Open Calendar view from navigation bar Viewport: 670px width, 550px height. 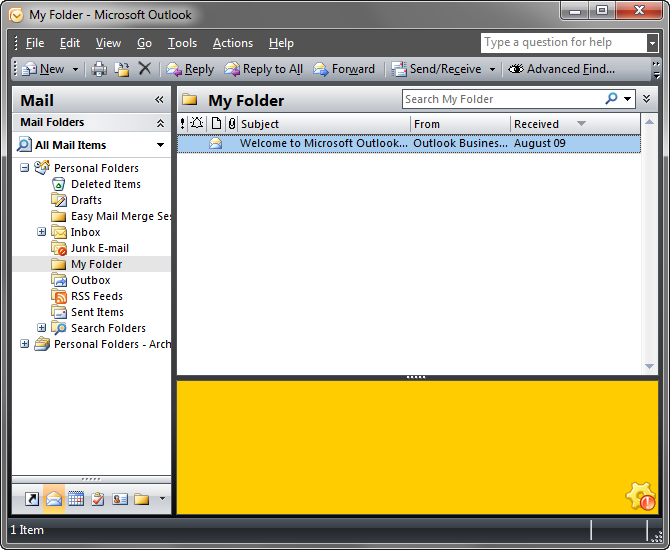76,499
